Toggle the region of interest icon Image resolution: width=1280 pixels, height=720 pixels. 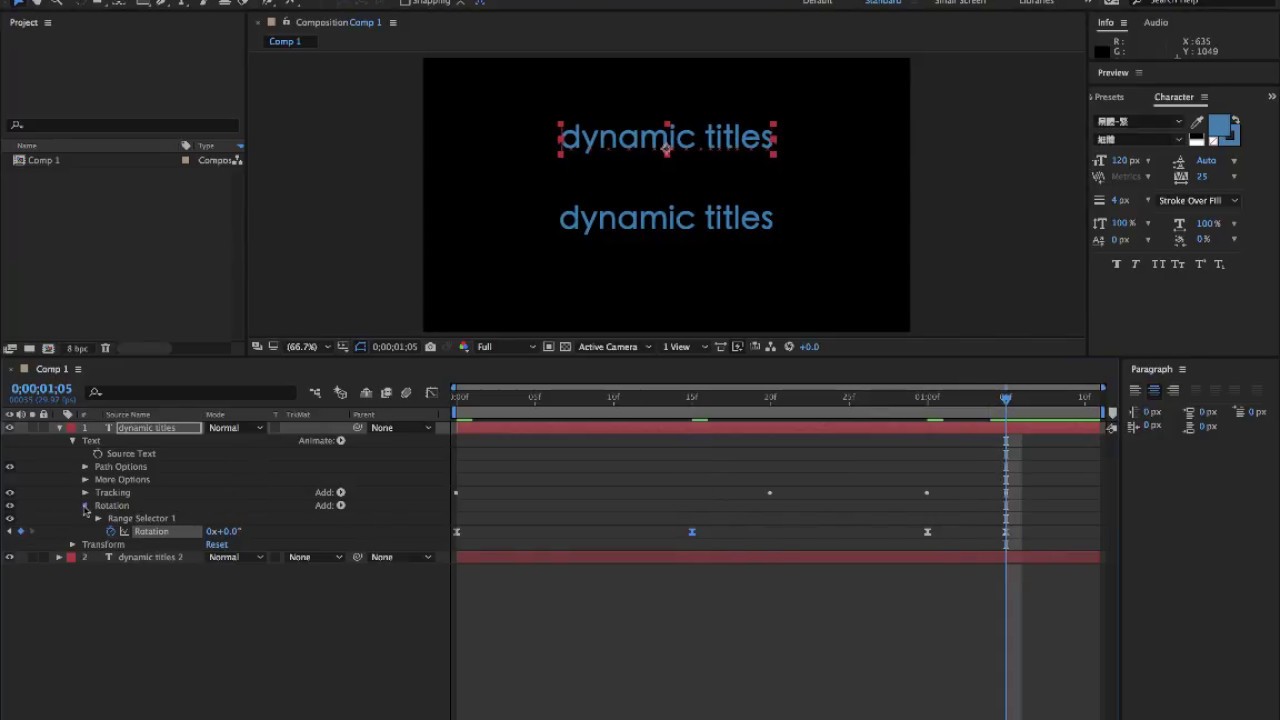pyautogui.click(x=548, y=347)
